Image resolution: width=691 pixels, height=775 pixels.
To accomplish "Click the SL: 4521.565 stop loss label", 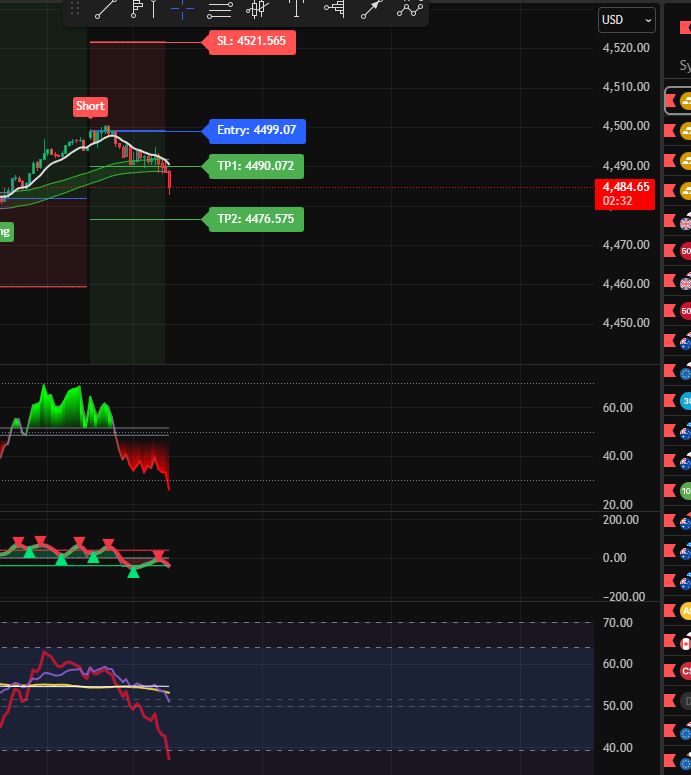I will point(251,42).
